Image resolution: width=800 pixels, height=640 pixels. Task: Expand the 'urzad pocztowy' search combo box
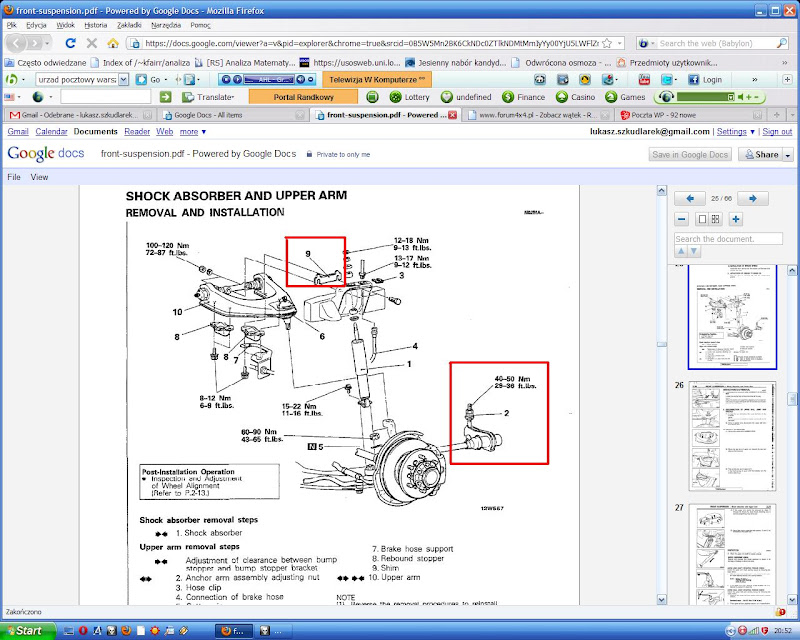(x=123, y=80)
